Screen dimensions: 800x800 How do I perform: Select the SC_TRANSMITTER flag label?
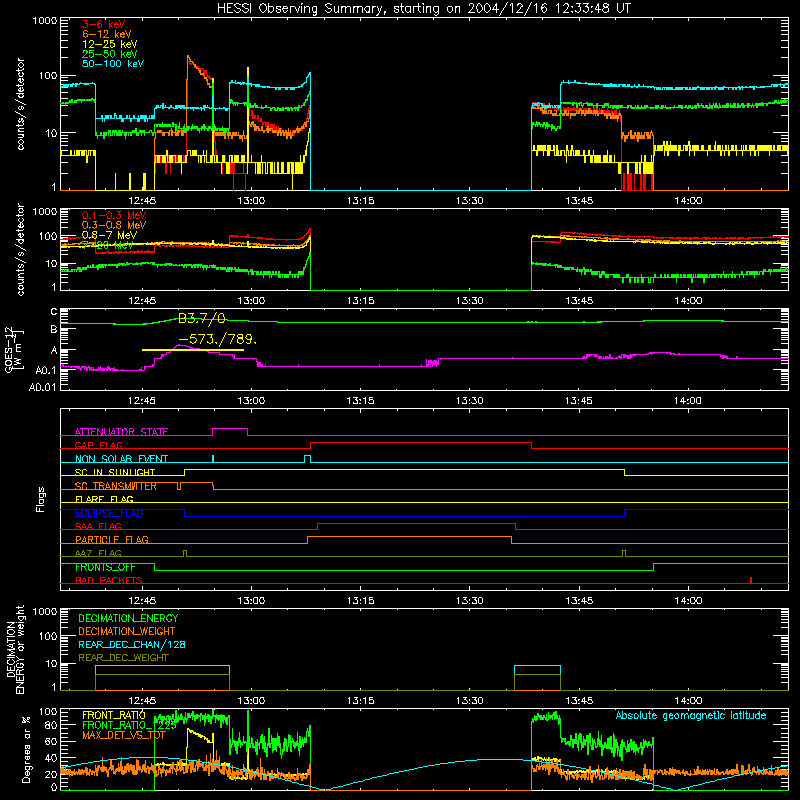(x=116, y=486)
